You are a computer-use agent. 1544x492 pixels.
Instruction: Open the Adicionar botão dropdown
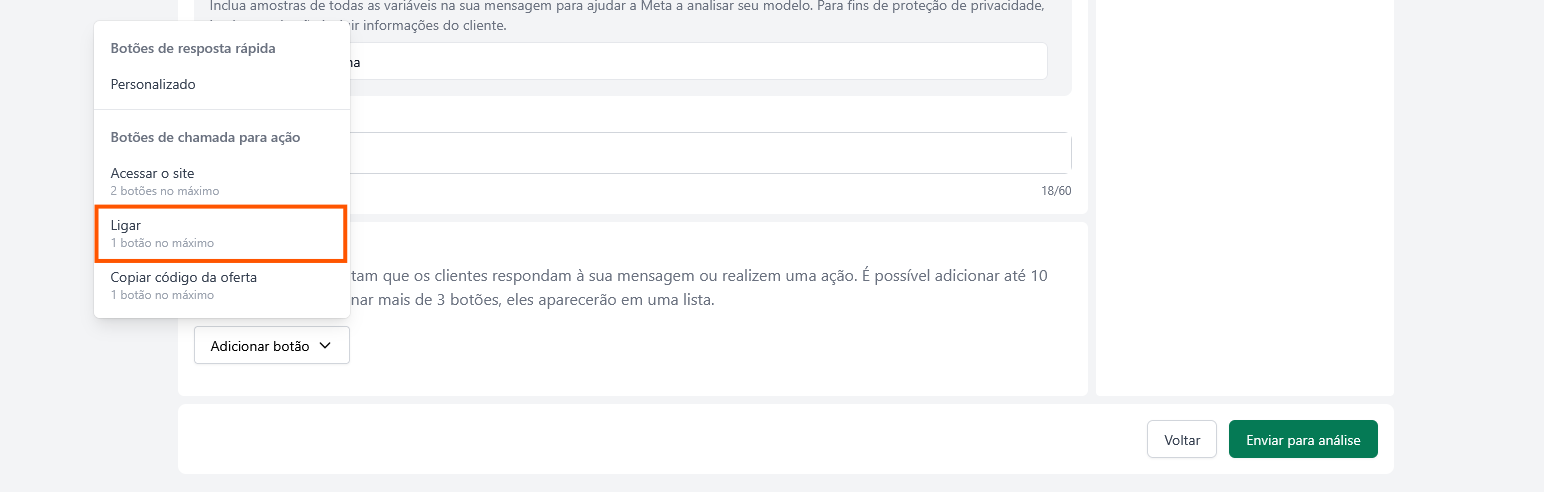click(271, 346)
